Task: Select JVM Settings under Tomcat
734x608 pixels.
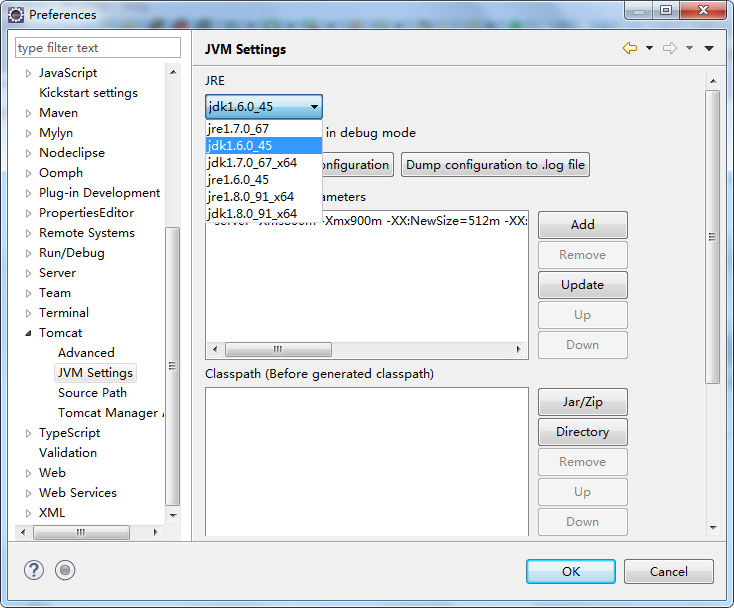Action: point(95,373)
